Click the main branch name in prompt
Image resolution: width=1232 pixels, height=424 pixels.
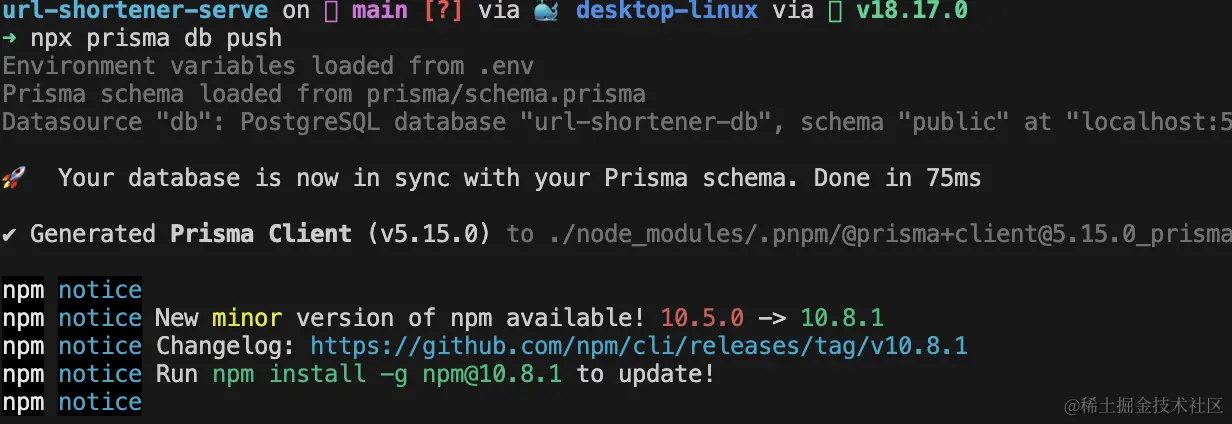click(x=378, y=11)
